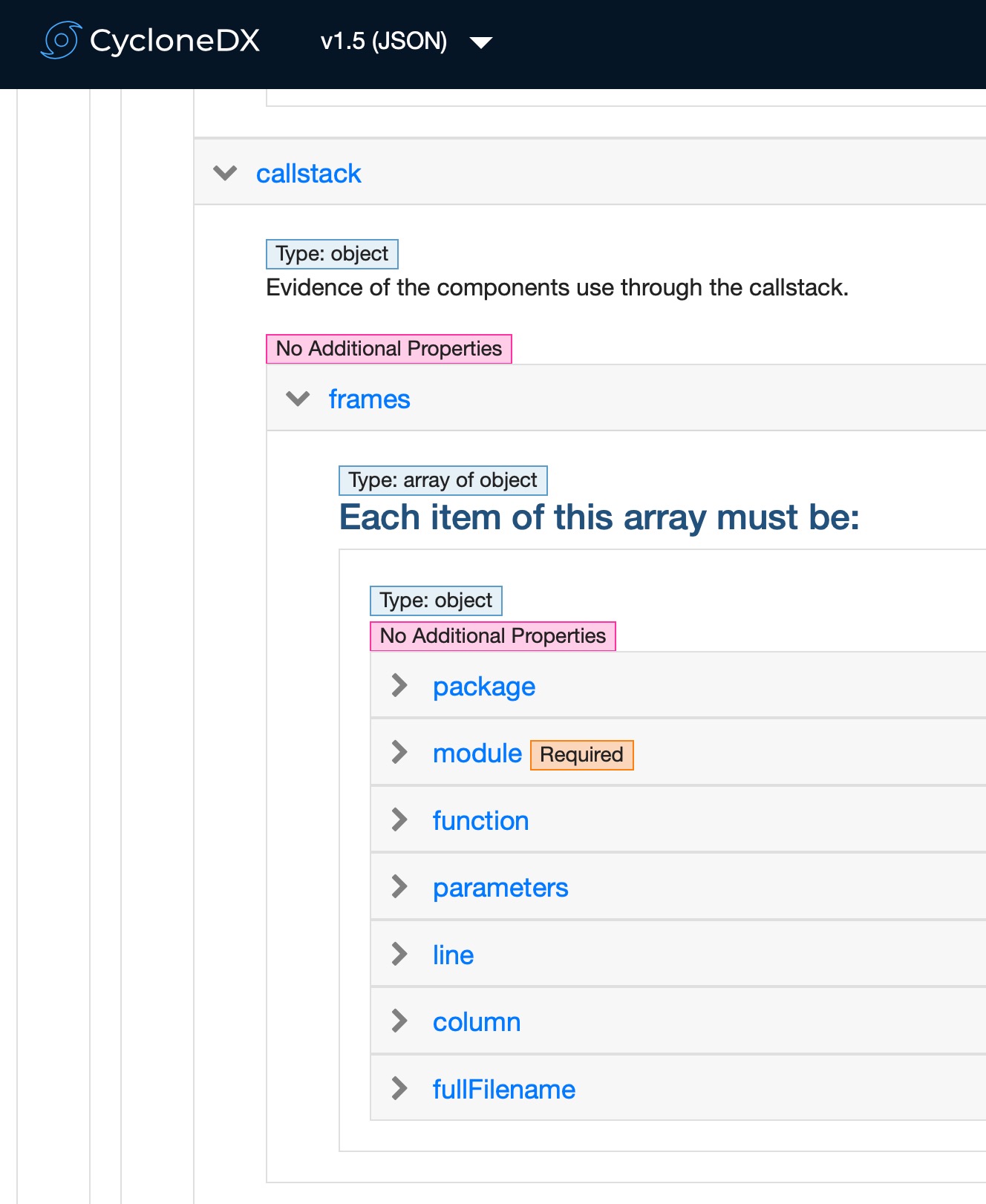Screen dimensions: 986x1204
Task: Open the column property link
Action: coord(477,1022)
